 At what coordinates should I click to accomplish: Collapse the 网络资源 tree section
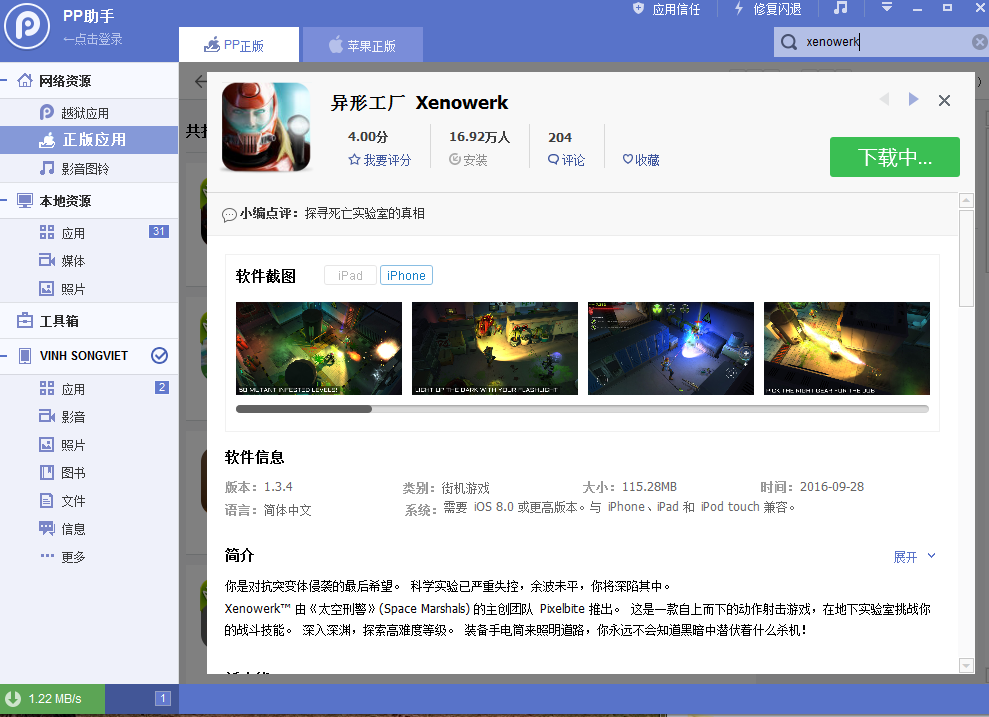tap(7, 81)
